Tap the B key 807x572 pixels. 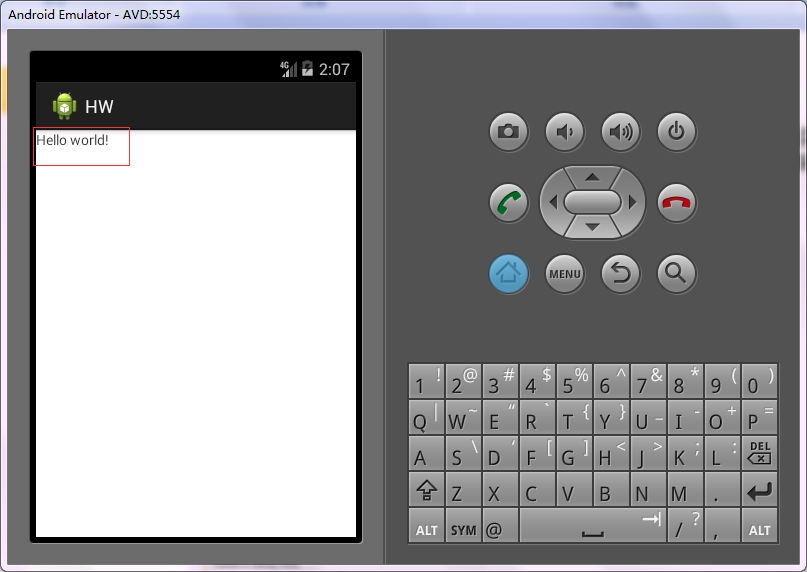611,489
